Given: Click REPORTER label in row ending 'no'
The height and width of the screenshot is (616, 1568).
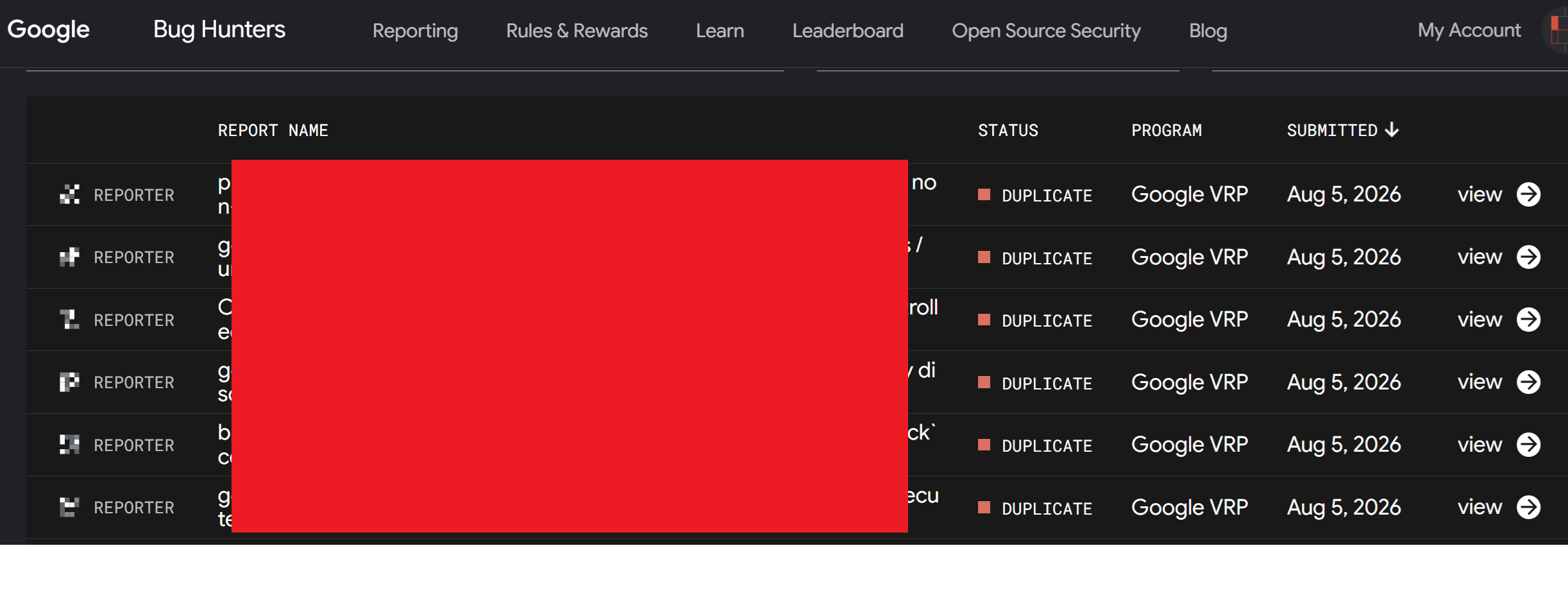Looking at the screenshot, I should tap(134, 195).
